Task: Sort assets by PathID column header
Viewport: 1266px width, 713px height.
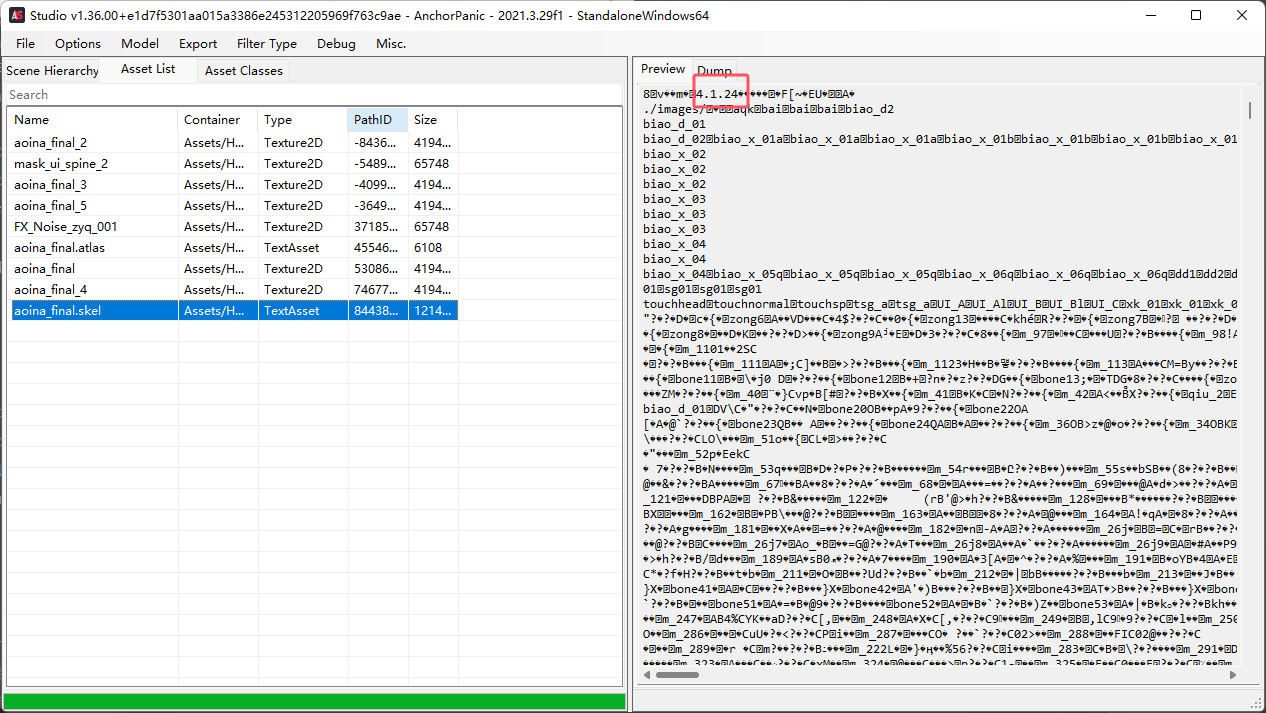Action: click(x=378, y=120)
